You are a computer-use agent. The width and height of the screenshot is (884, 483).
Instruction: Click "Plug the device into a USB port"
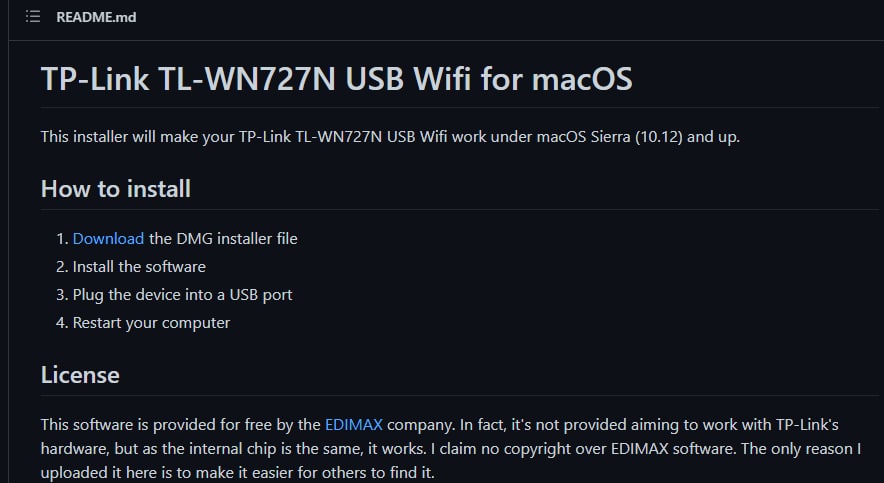click(182, 295)
